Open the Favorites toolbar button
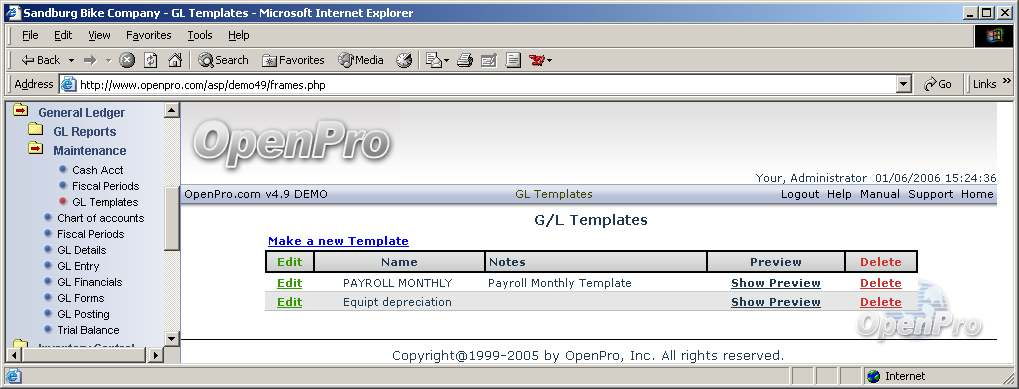The width and height of the screenshot is (1019, 389). (x=293, y=60)
